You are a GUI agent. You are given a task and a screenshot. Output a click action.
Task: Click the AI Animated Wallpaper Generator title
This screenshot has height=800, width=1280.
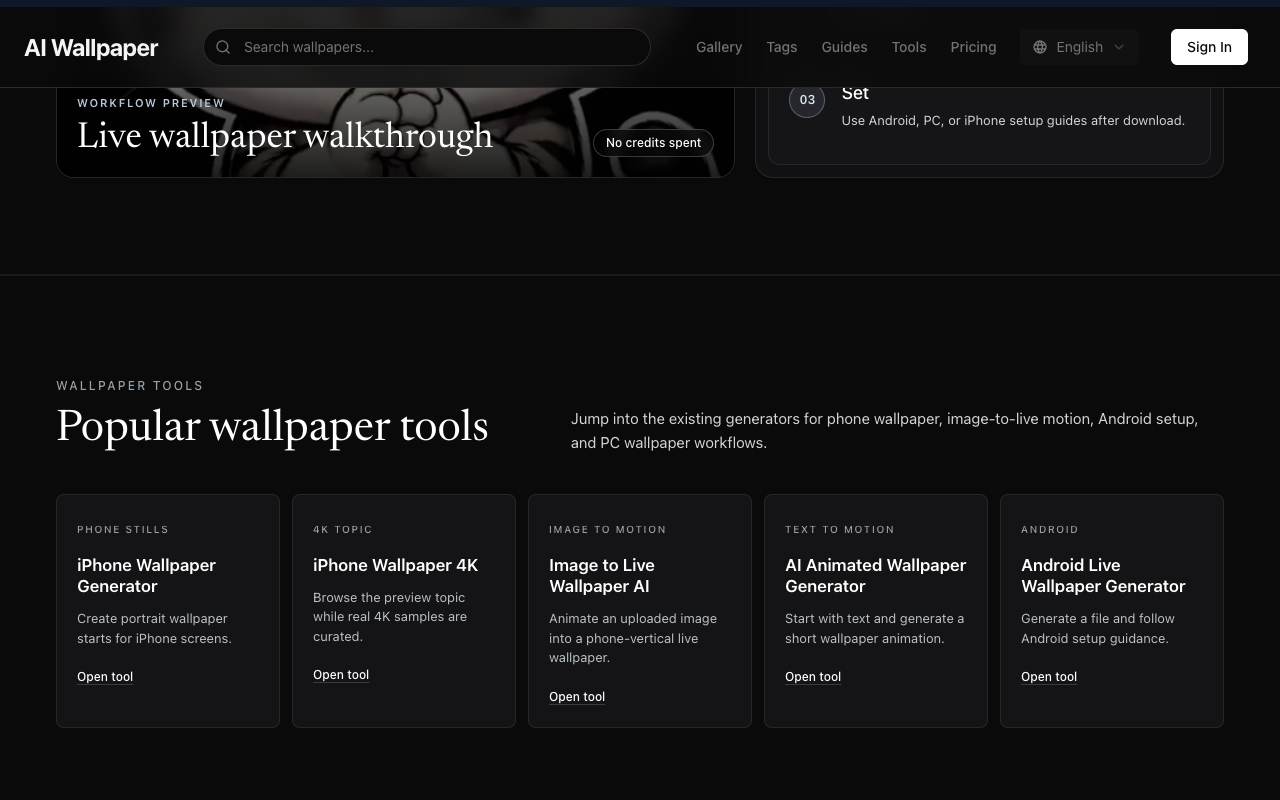pyautogui.click(x=875, y=576)
